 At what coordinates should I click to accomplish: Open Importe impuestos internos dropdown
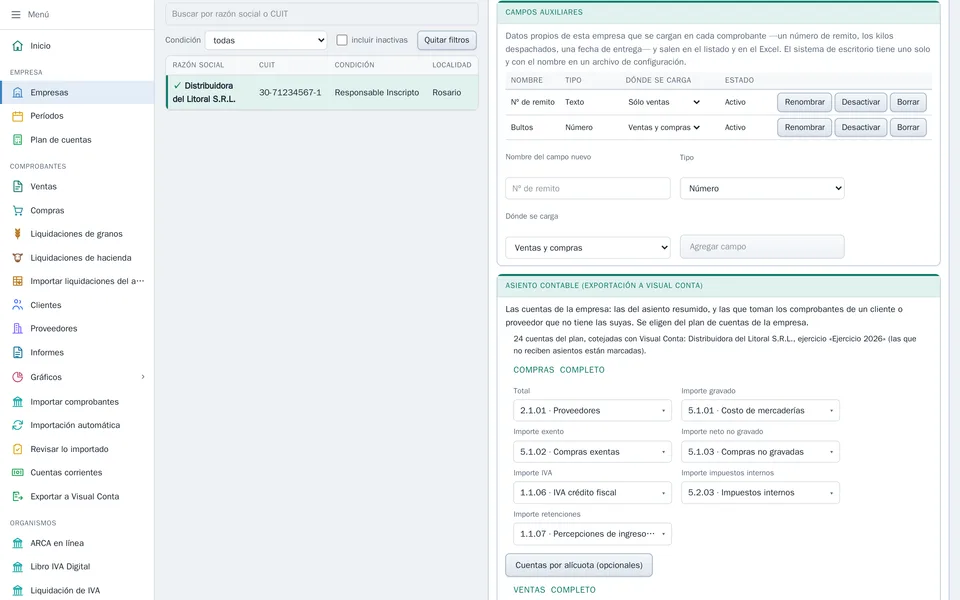pos(760,493)
